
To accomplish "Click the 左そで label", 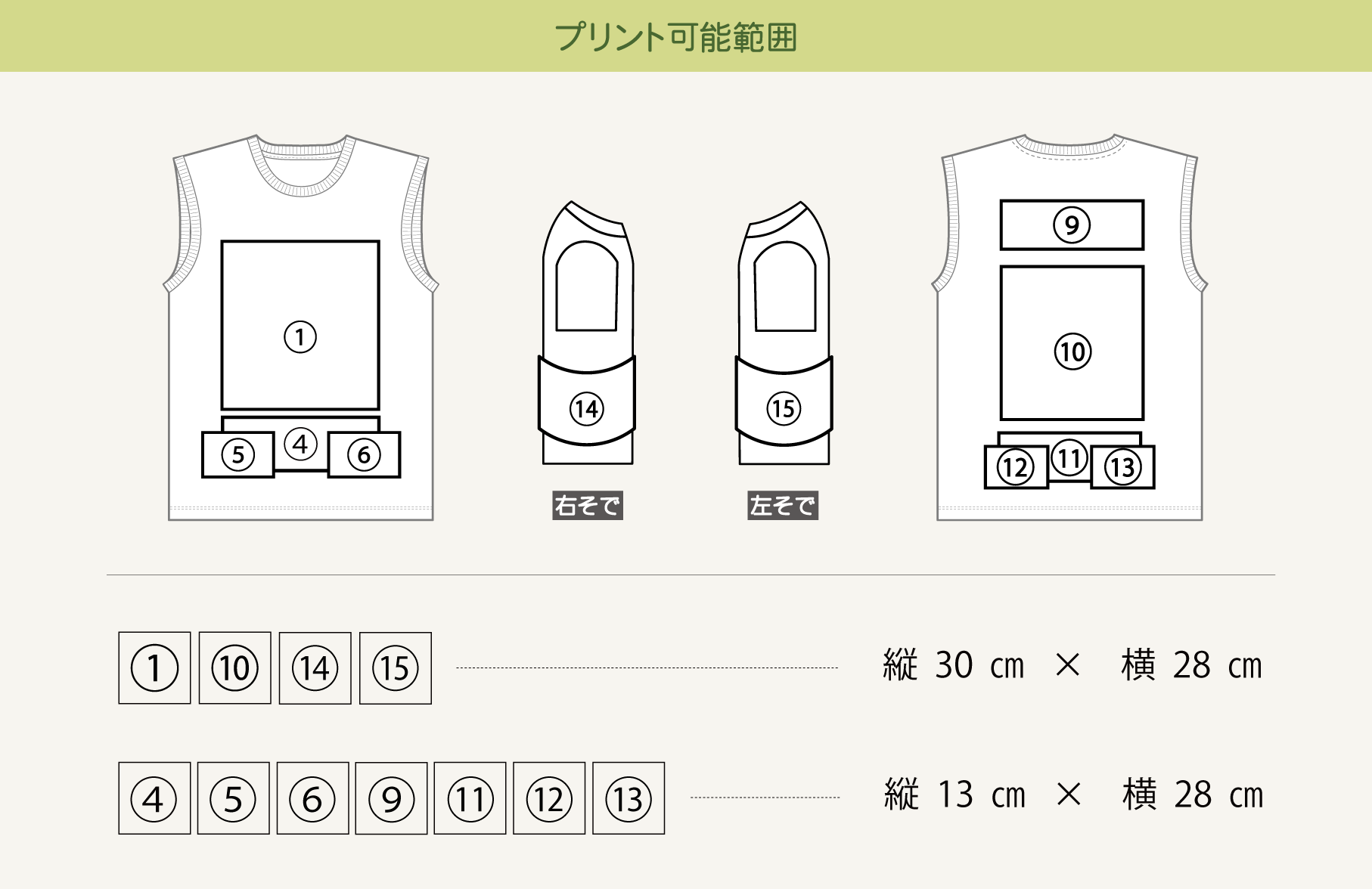I will click(783, 506).
